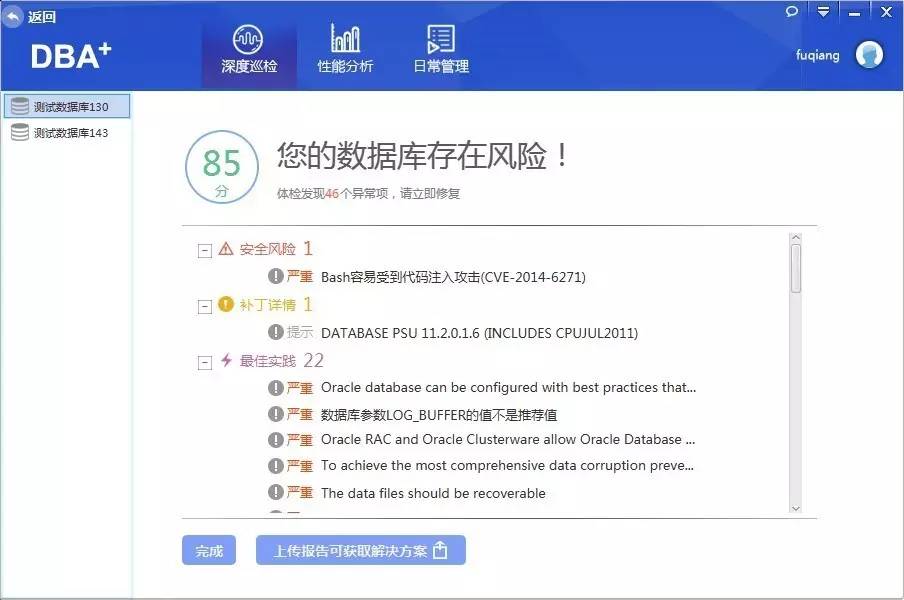Click the 完成 button
Viewport: 904px width, 600px height.
(x=208, y=549)
